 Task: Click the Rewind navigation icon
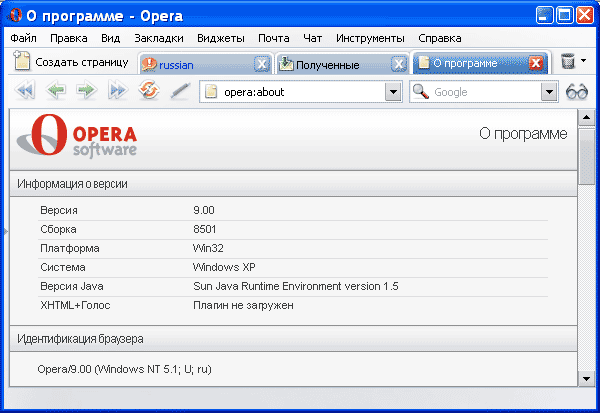click(25, 91)
